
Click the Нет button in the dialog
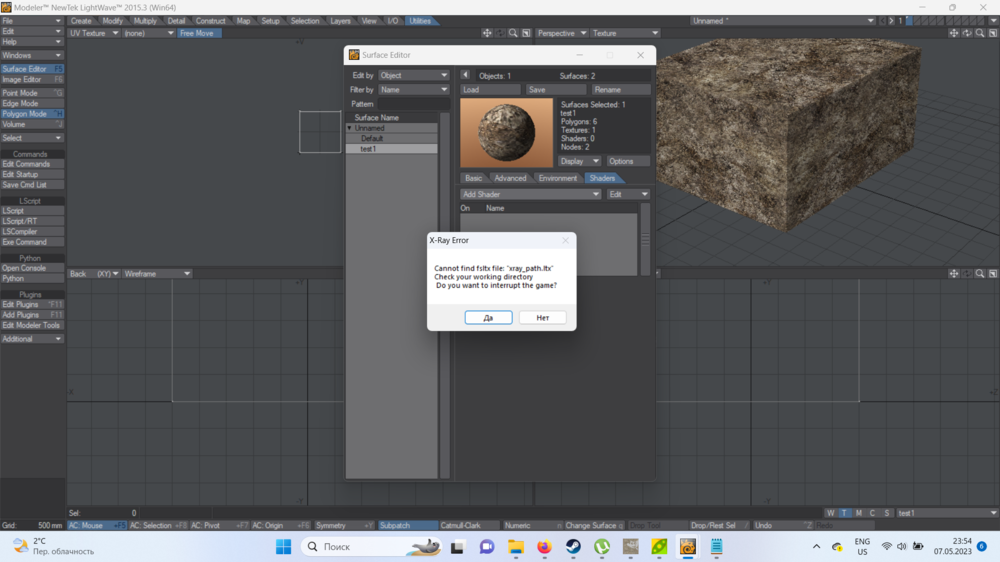click(x=543, y=317)
